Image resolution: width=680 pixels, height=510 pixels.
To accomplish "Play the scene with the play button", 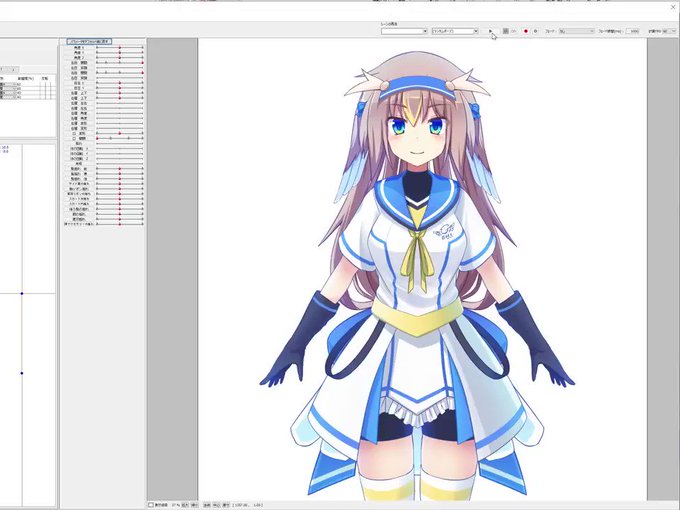I will [x=490, y=31].
